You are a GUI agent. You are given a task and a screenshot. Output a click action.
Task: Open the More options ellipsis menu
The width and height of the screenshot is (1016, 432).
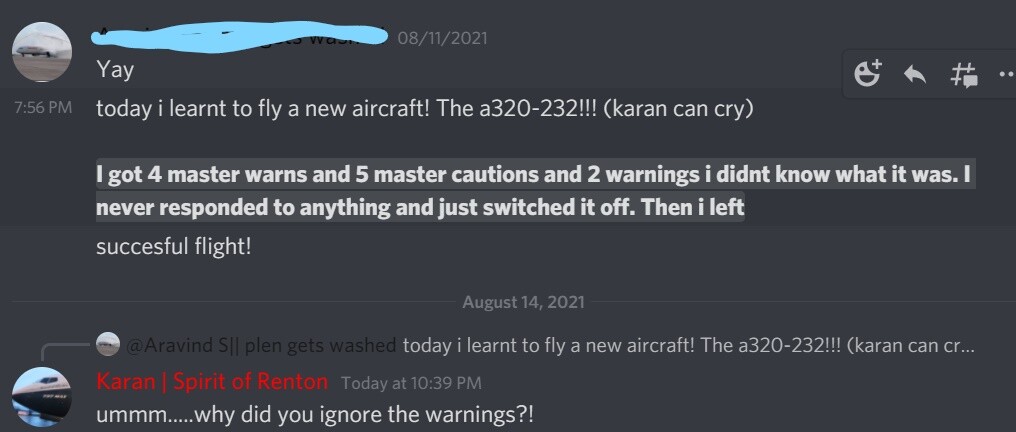click(1008, 73)
